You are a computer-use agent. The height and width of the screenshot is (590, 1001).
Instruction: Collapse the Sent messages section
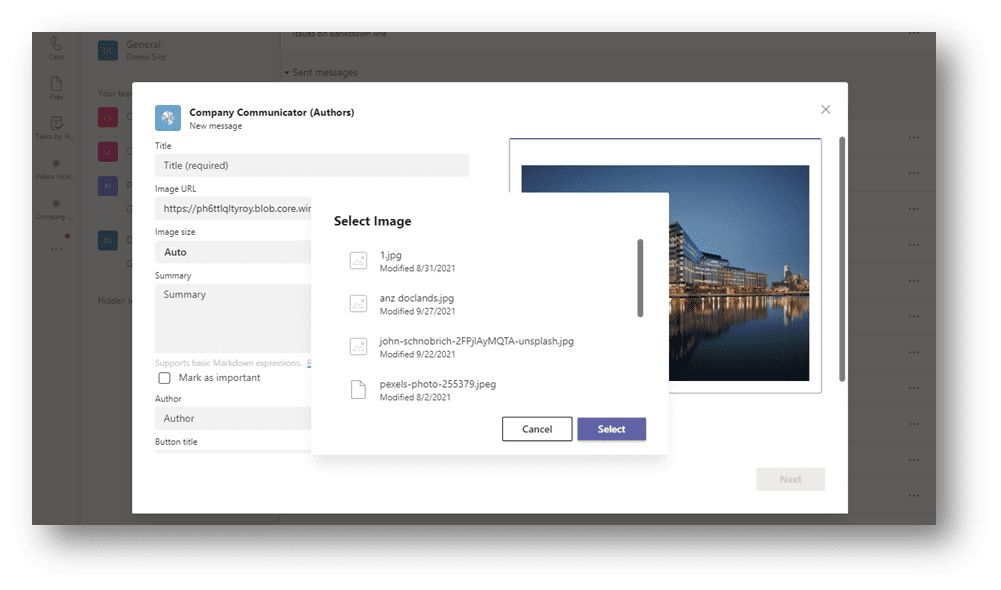coord(286,72)
